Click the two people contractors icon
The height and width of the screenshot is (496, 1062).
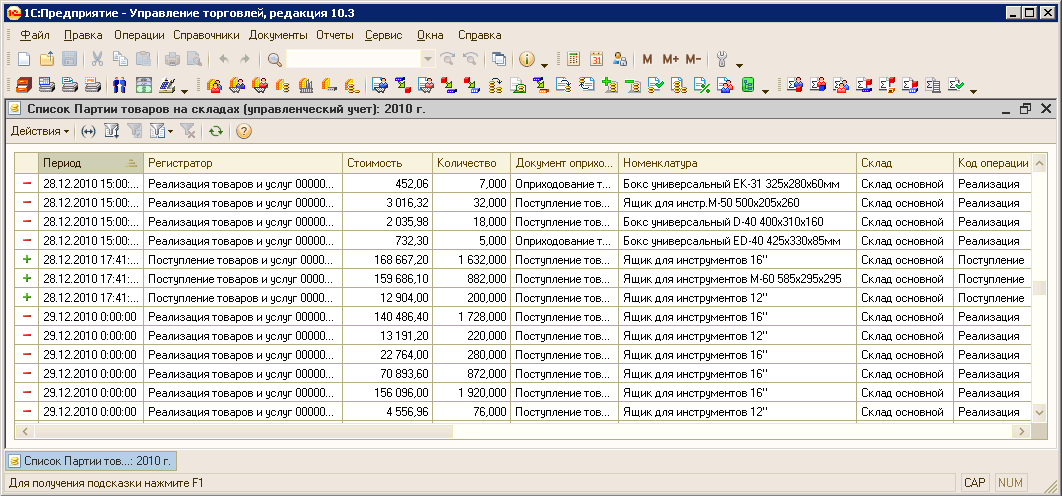pos(119,85)
